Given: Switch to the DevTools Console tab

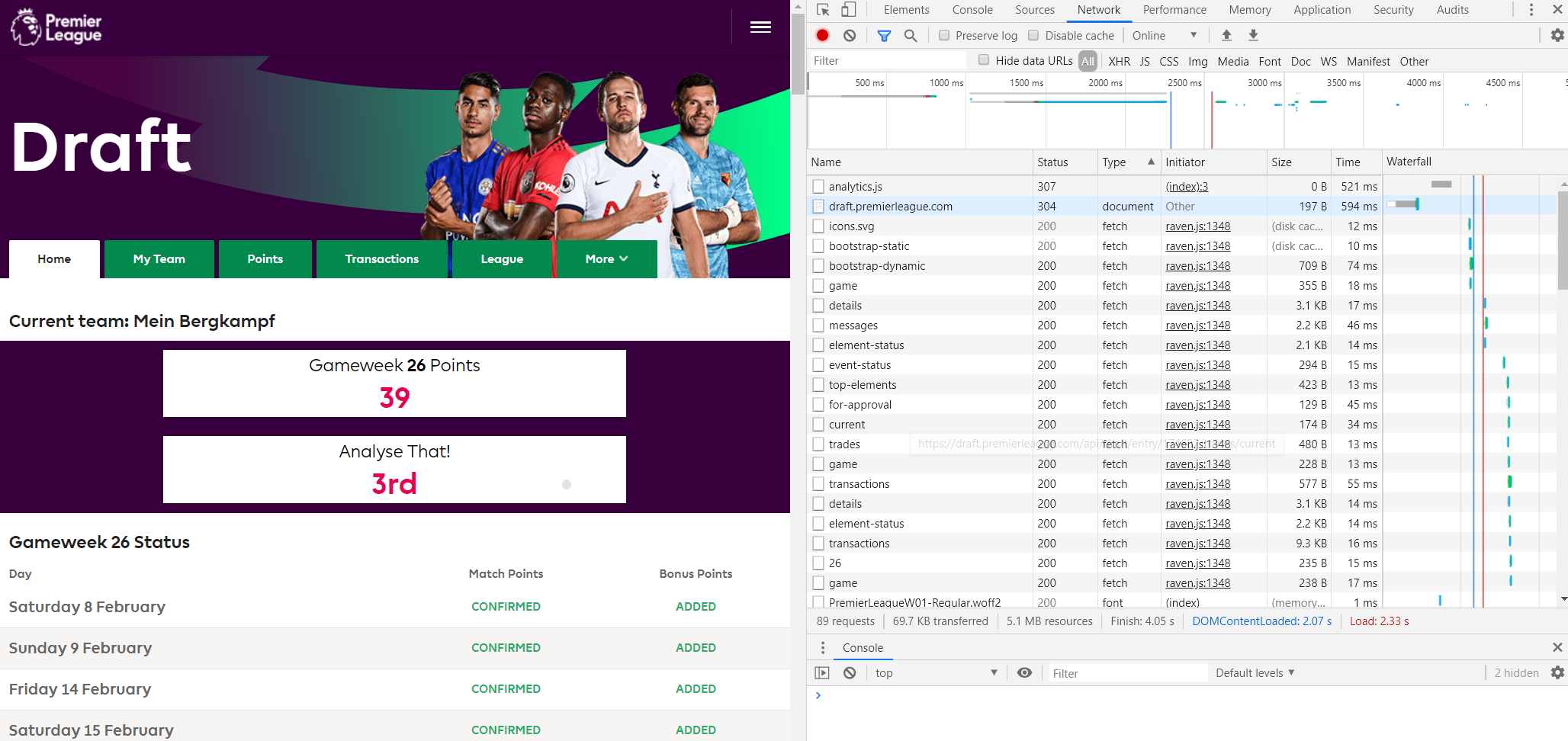Looking at the screenshot, I should pyautogui.click(x=972, y=10).
